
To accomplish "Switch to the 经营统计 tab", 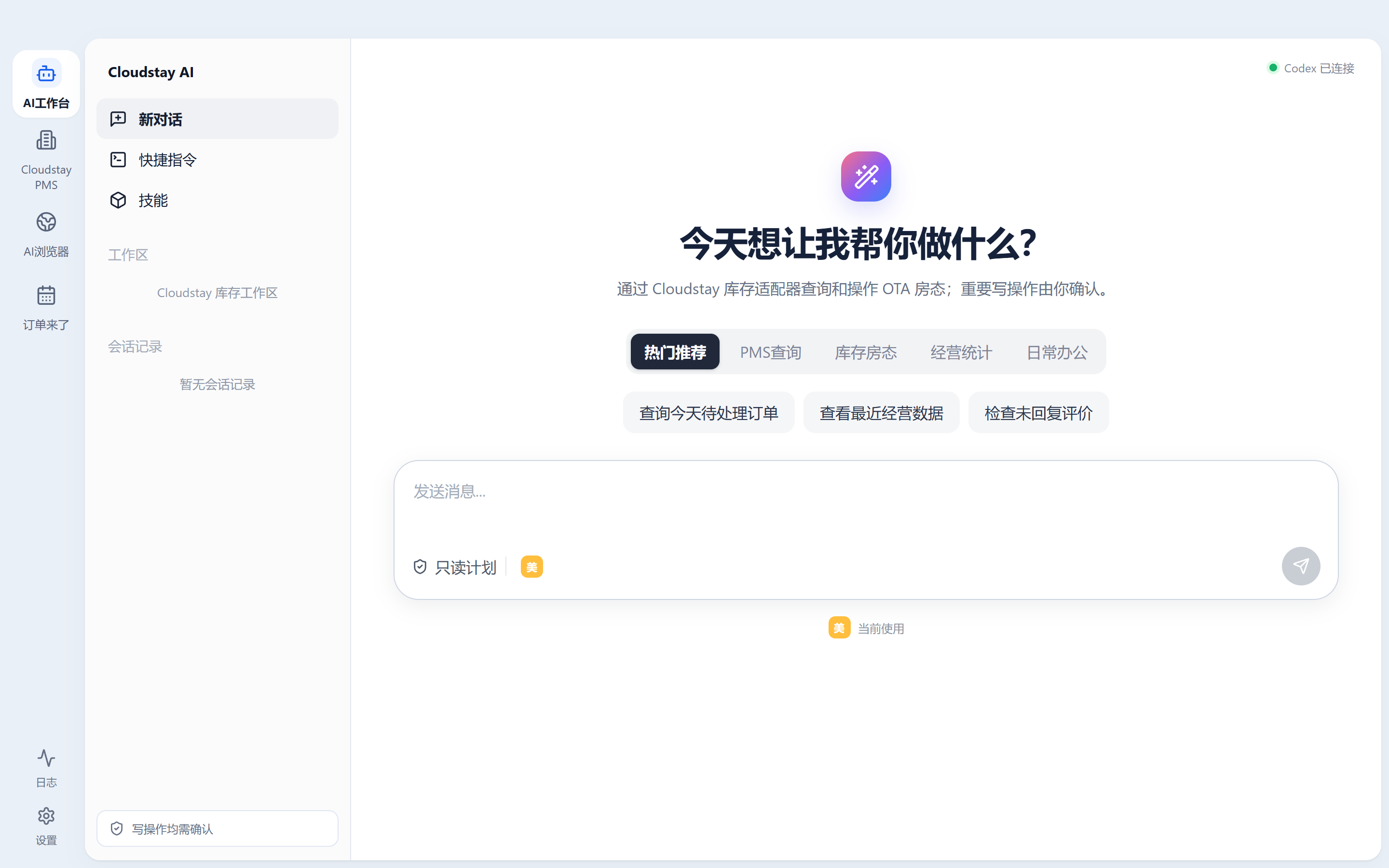I will pos(961,353).
